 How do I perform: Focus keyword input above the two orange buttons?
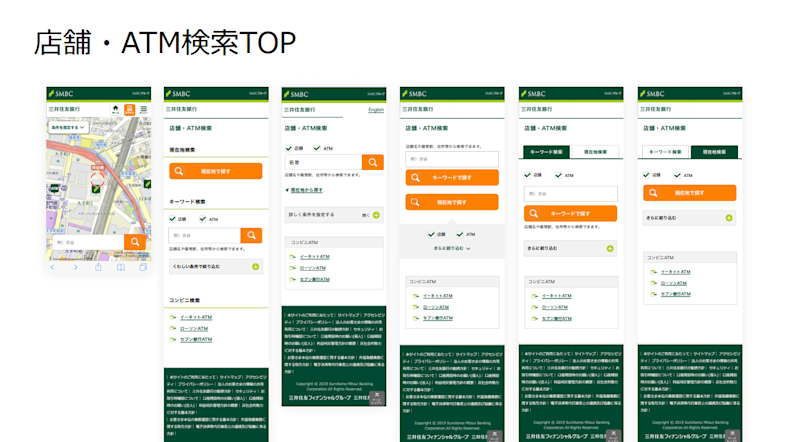(x=452, y=159)
